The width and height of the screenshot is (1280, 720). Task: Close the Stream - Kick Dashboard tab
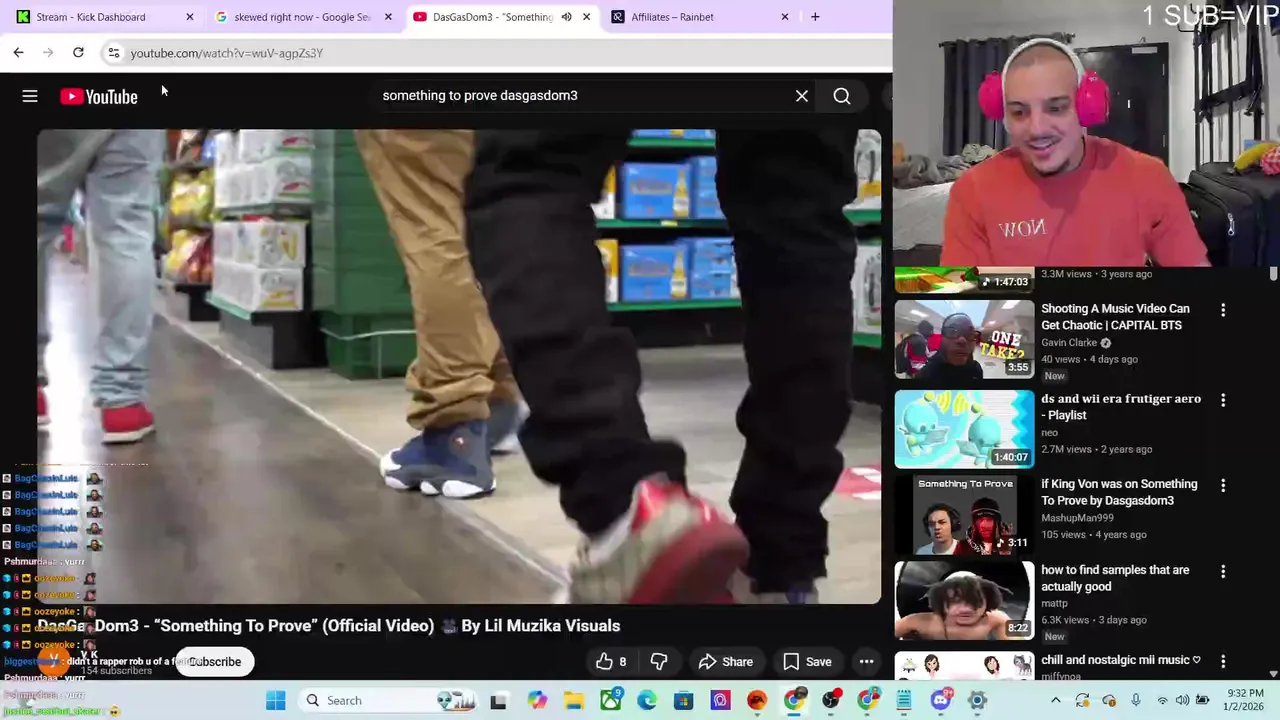point(190,17)
